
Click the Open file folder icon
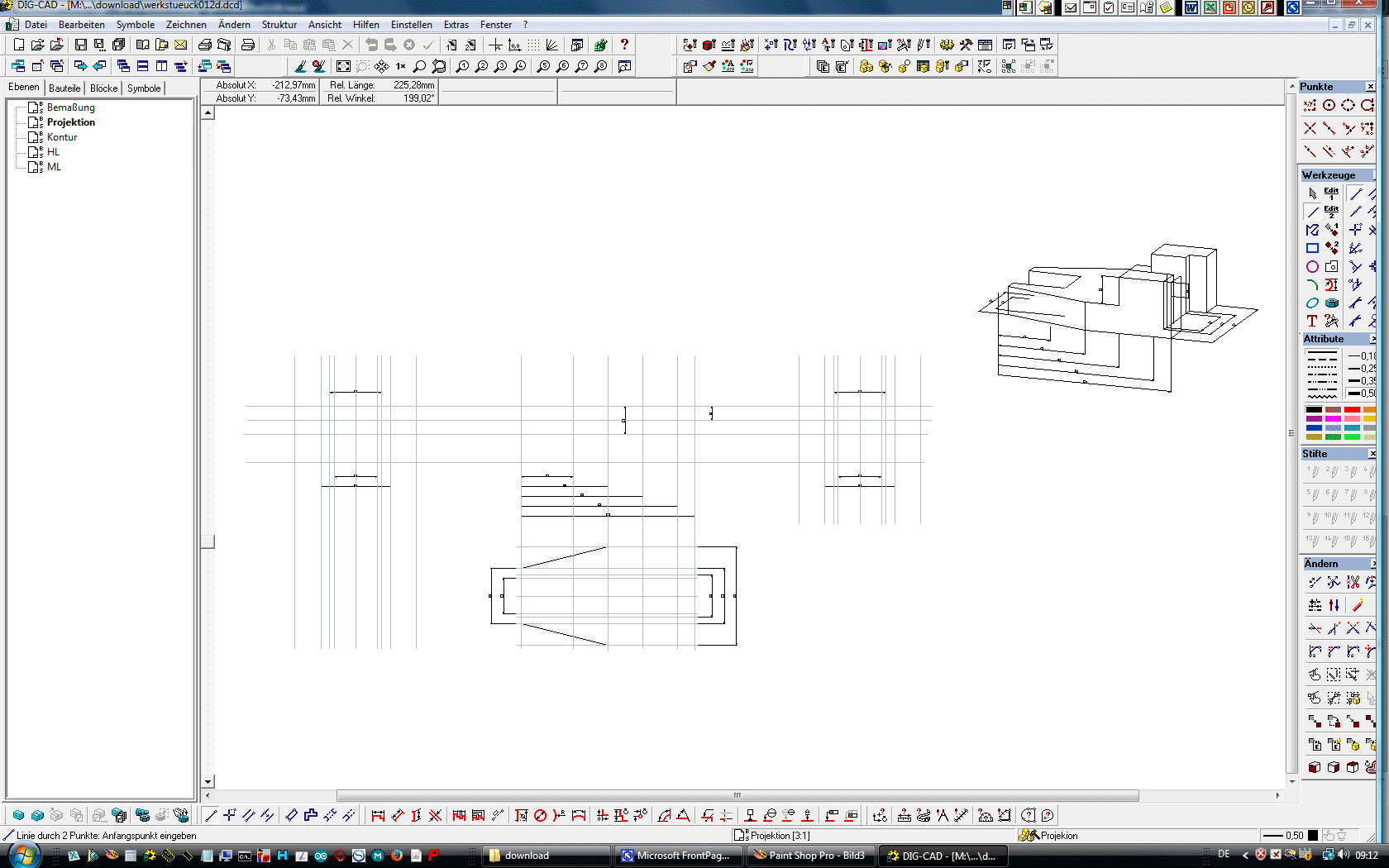[x=38, y=45]
